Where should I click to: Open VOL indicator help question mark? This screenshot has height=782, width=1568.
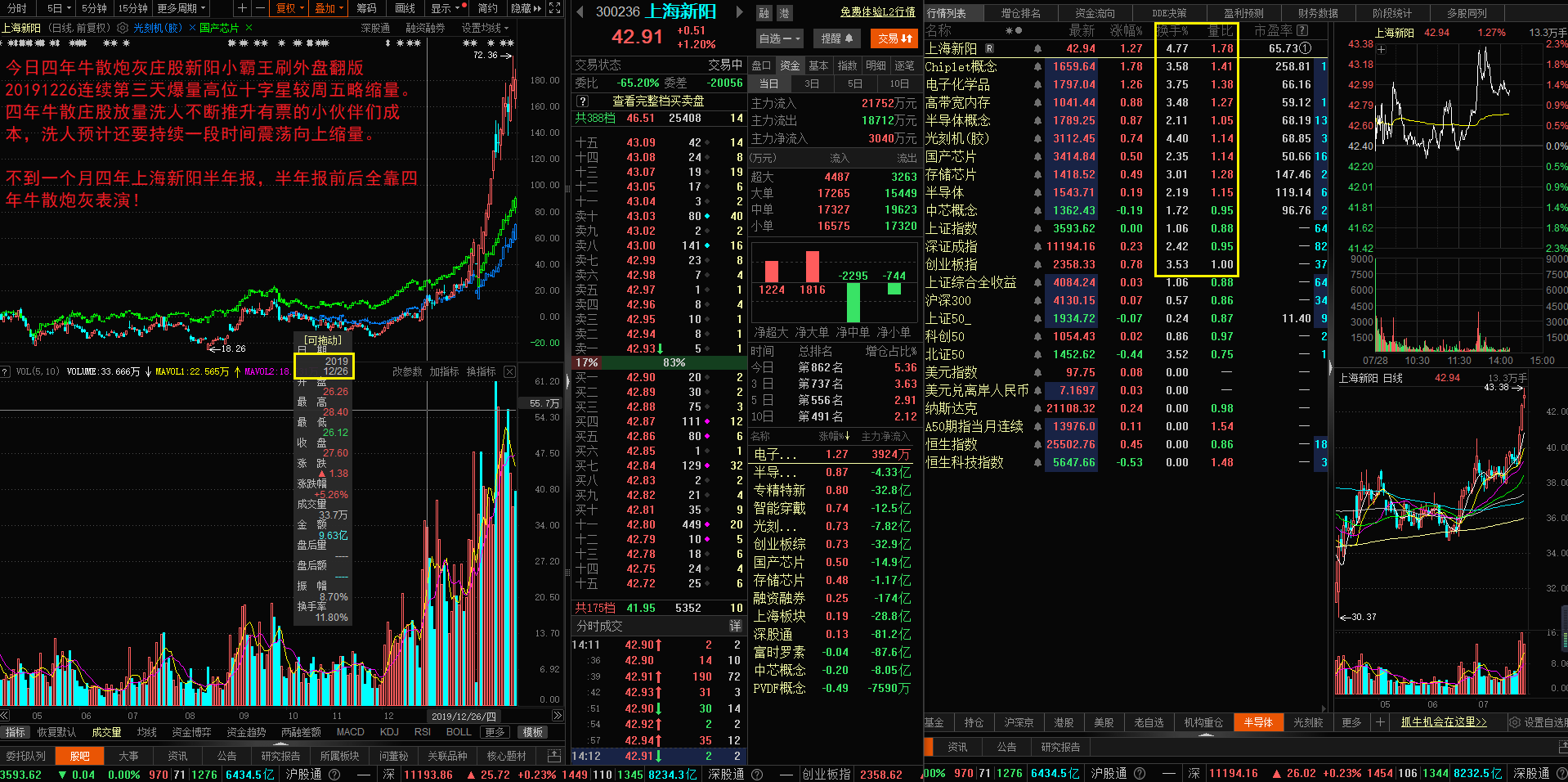pyautogui.click(x=5, y=371)
